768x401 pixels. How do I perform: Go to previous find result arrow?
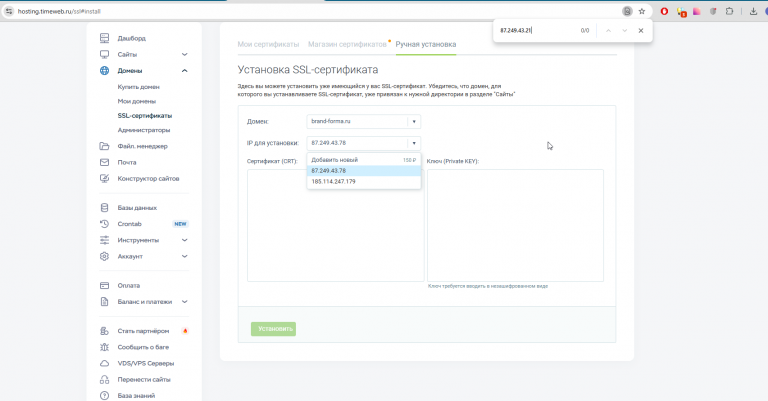point(608,30)
